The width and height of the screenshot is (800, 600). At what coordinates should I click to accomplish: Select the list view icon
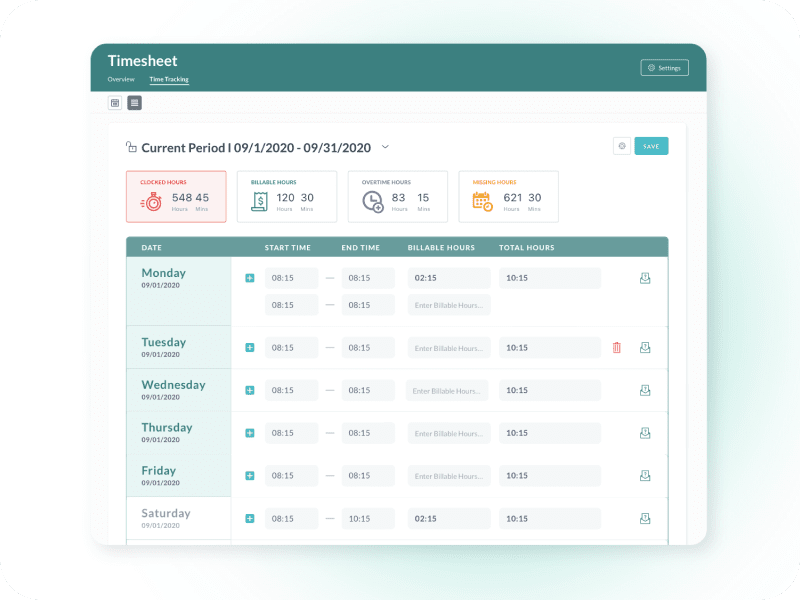[134, 102]
